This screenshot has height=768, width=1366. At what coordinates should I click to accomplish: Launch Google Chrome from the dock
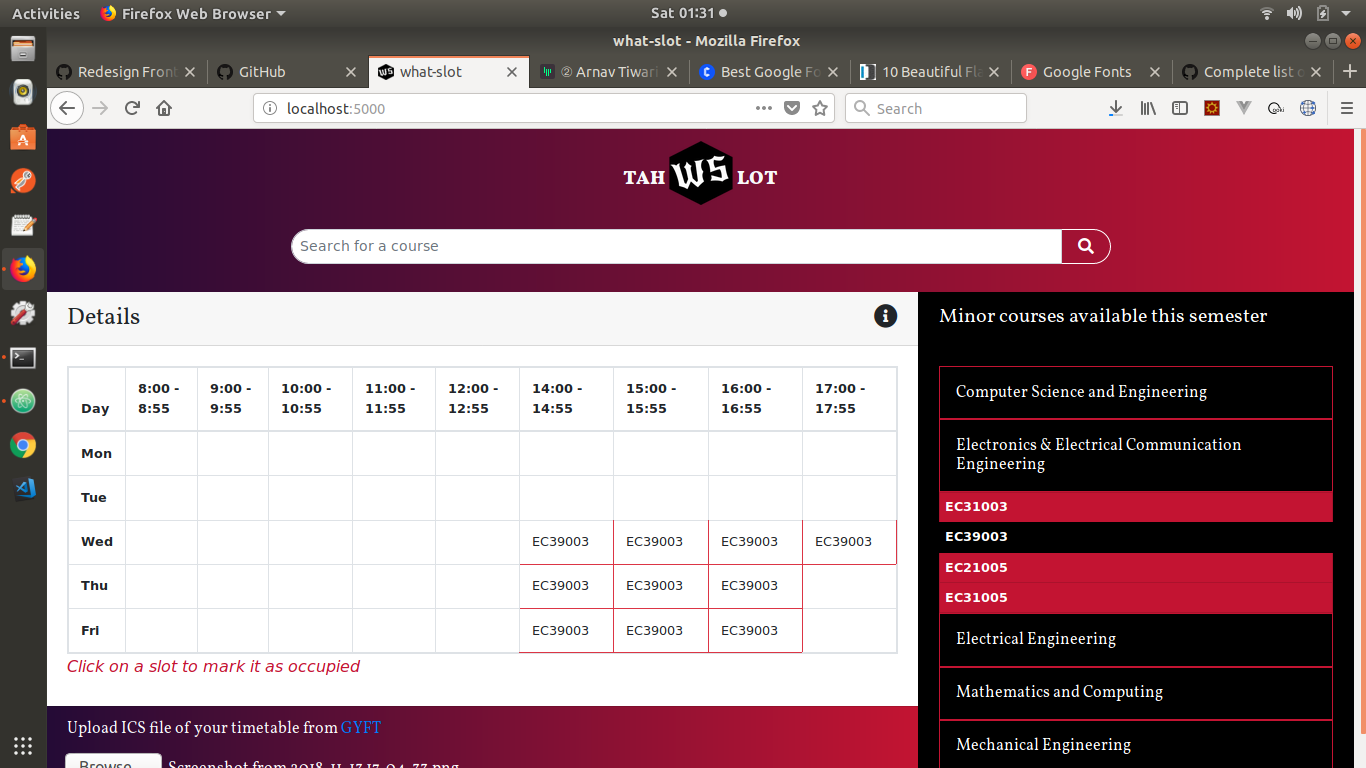pos(23,445)
